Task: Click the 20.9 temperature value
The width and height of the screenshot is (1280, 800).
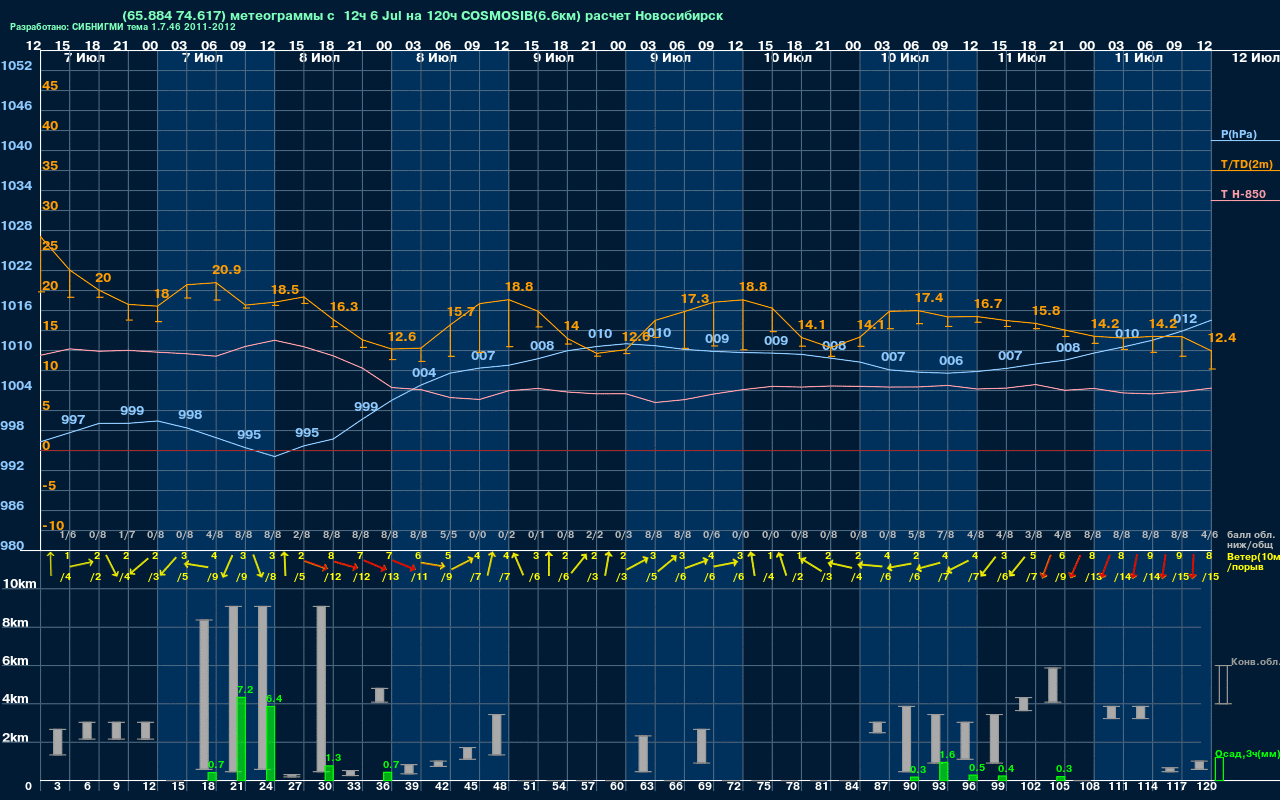Action: tap(226, 270)
